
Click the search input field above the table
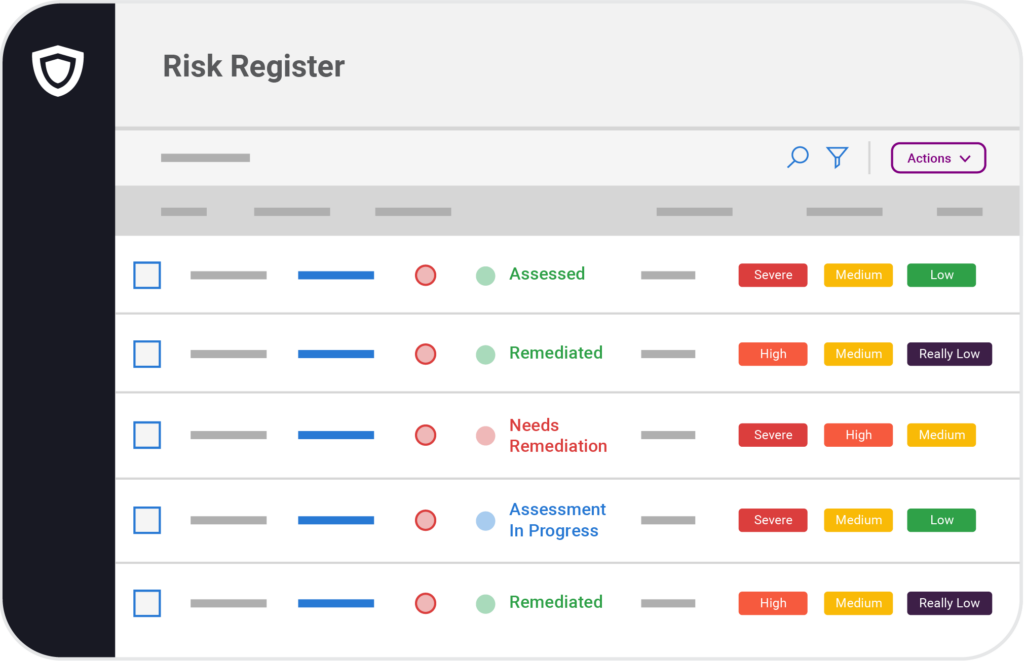(x=205, y=157)
